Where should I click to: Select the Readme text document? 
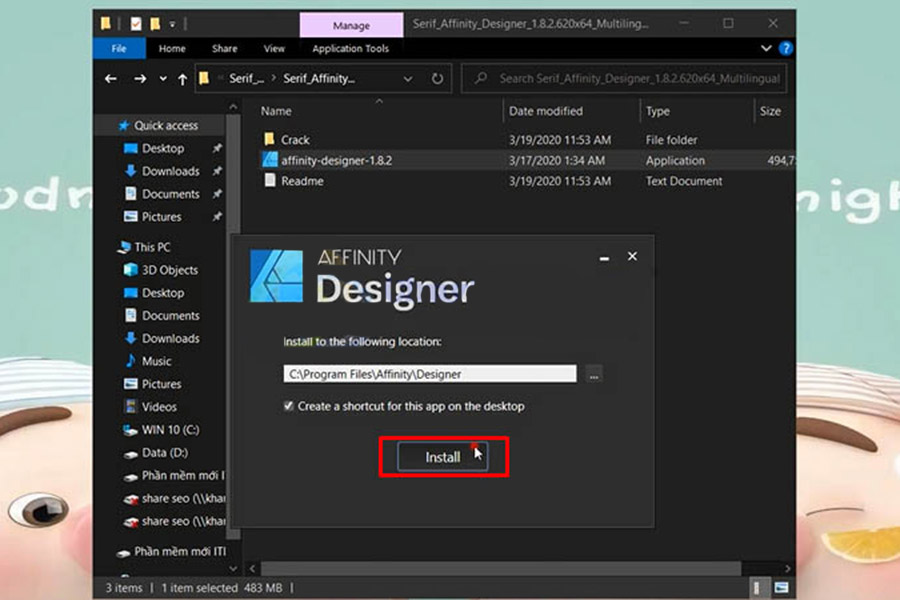302,181
